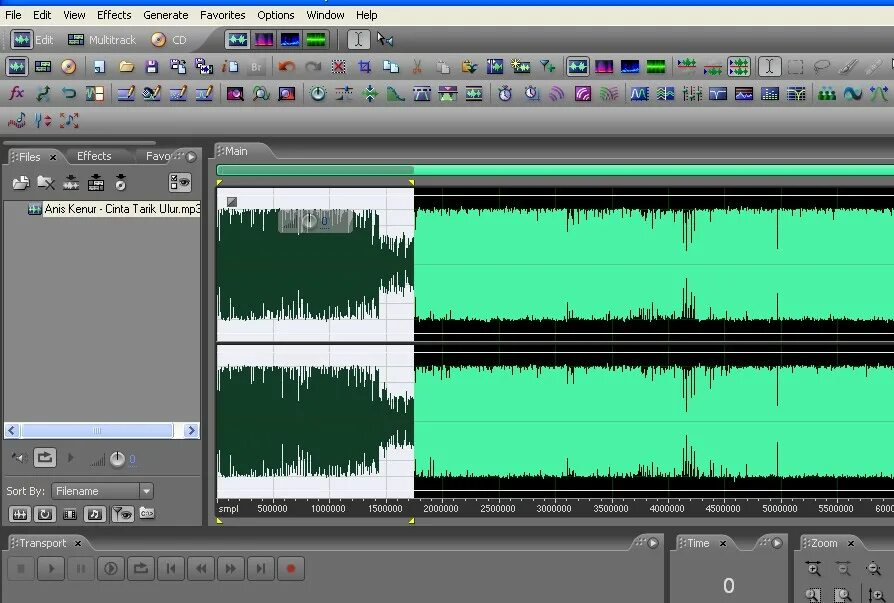Select the Marquee selection tool
894x603 pixels.
[x=795, y=67]
